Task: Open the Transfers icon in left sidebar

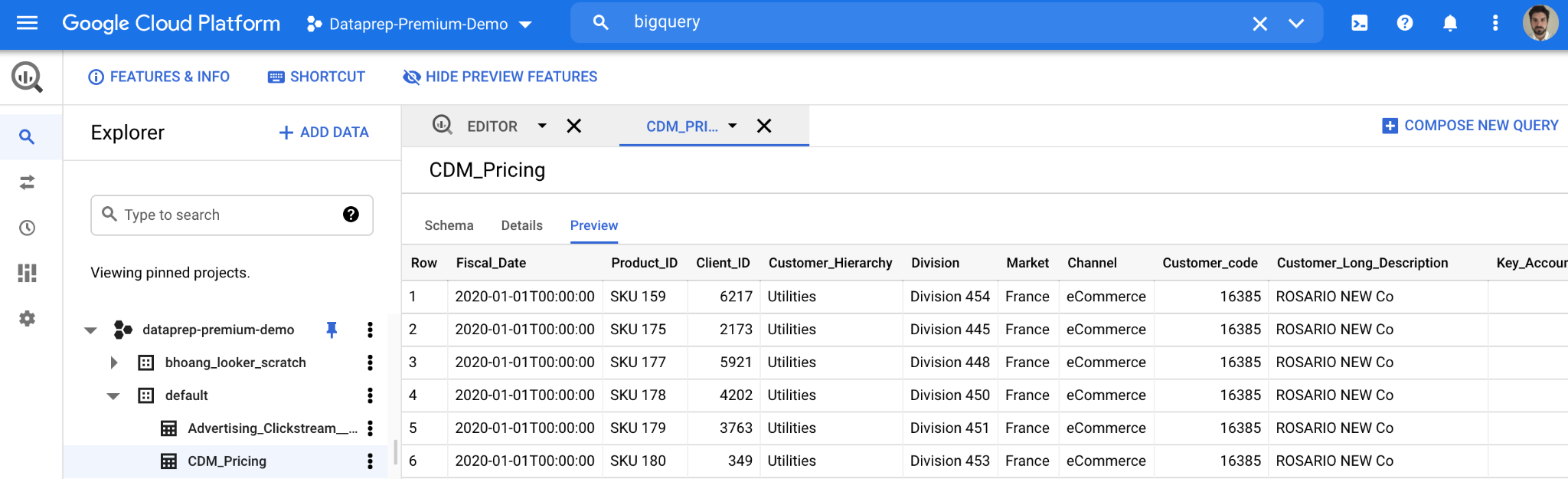Action: click(x=27, y=182)
